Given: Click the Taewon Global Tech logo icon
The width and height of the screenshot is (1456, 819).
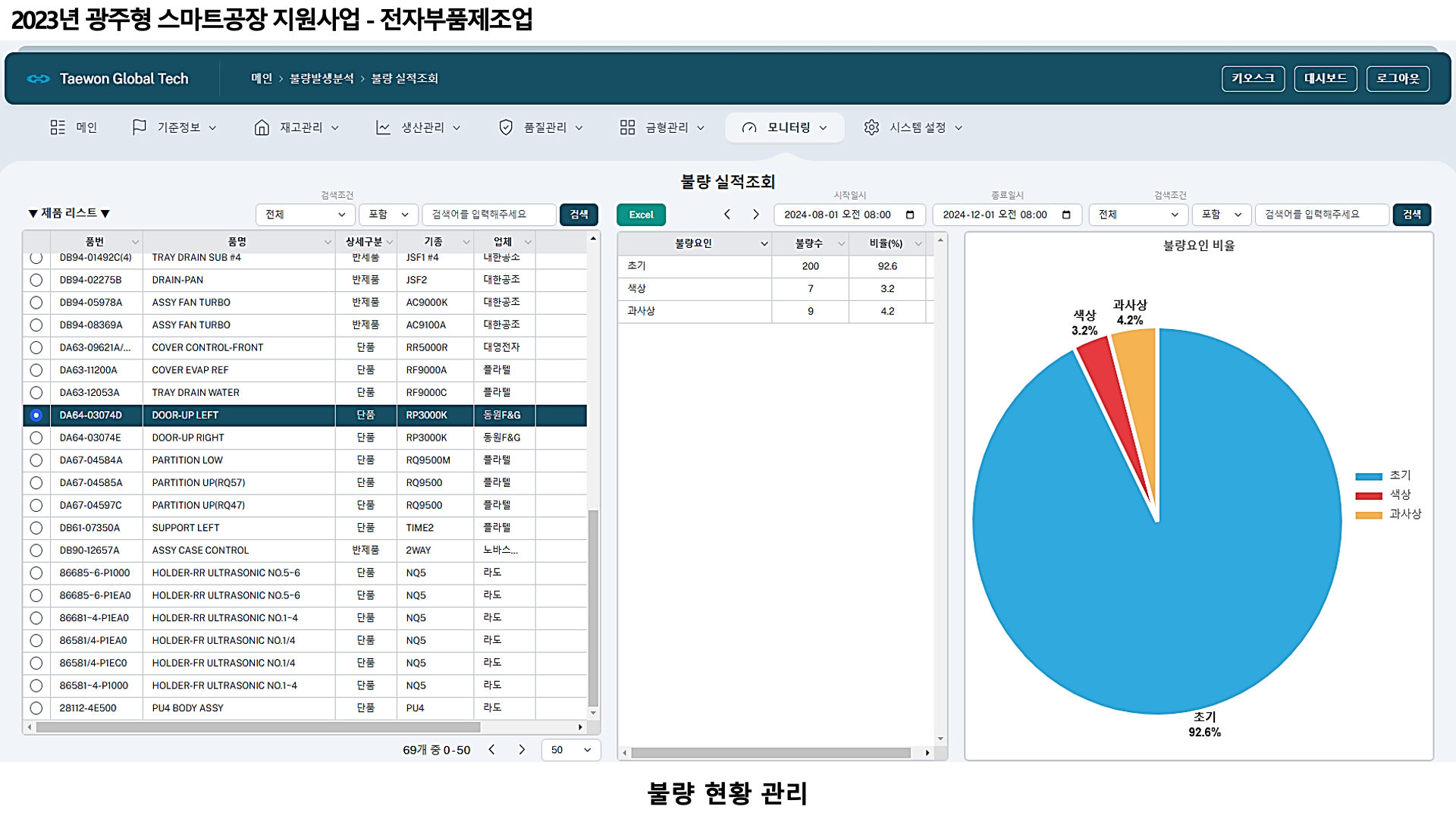Looking at the screenshot, I should coord(38,79).
